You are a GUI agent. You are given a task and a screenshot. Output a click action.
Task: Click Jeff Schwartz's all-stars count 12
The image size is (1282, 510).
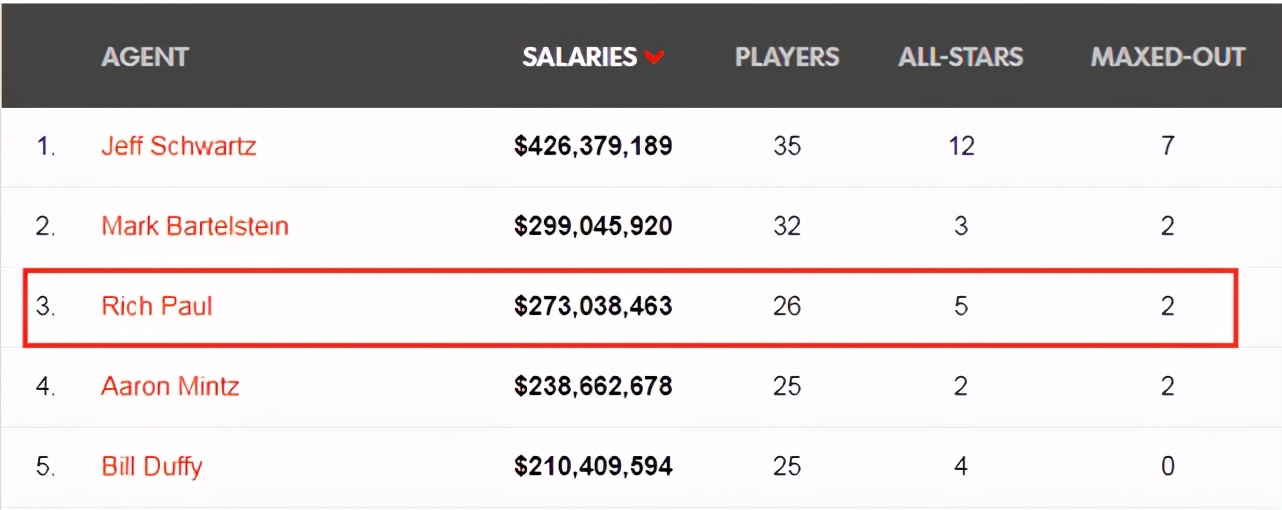click(961, 146)
